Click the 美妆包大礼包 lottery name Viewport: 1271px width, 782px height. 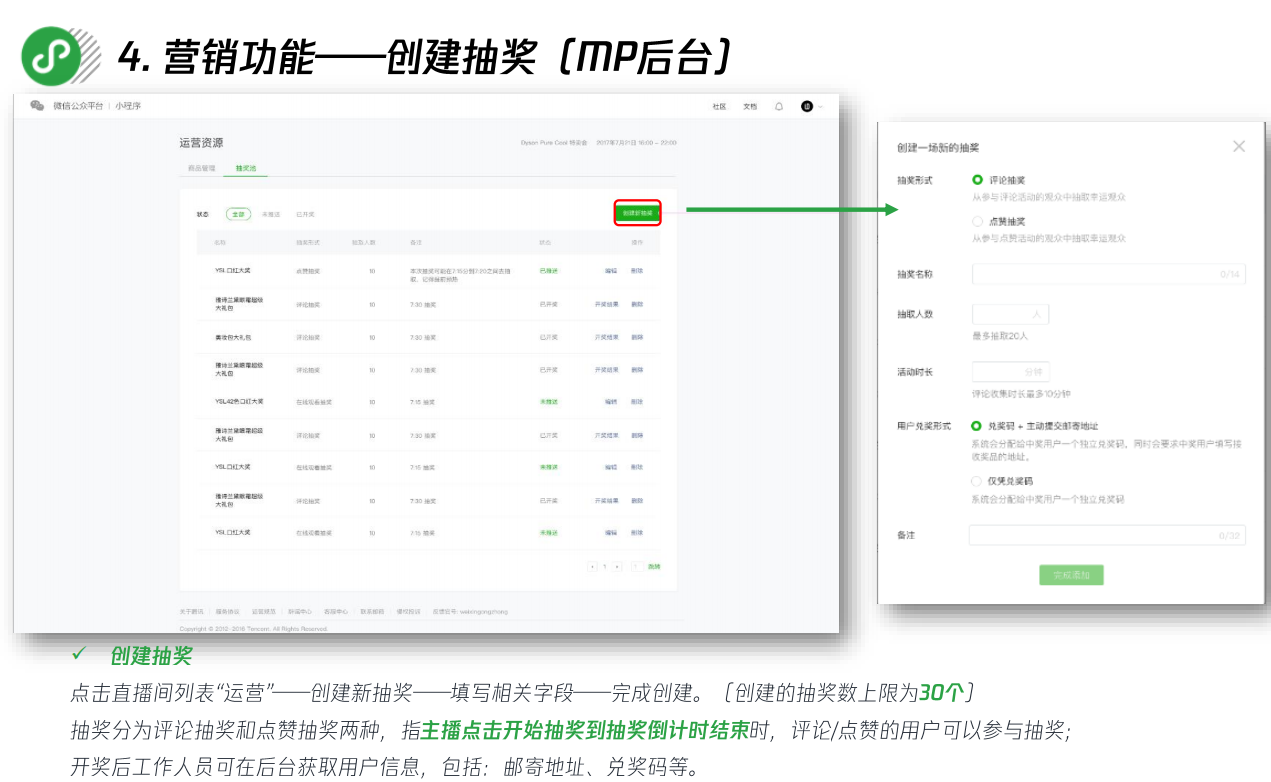(232, 337)
